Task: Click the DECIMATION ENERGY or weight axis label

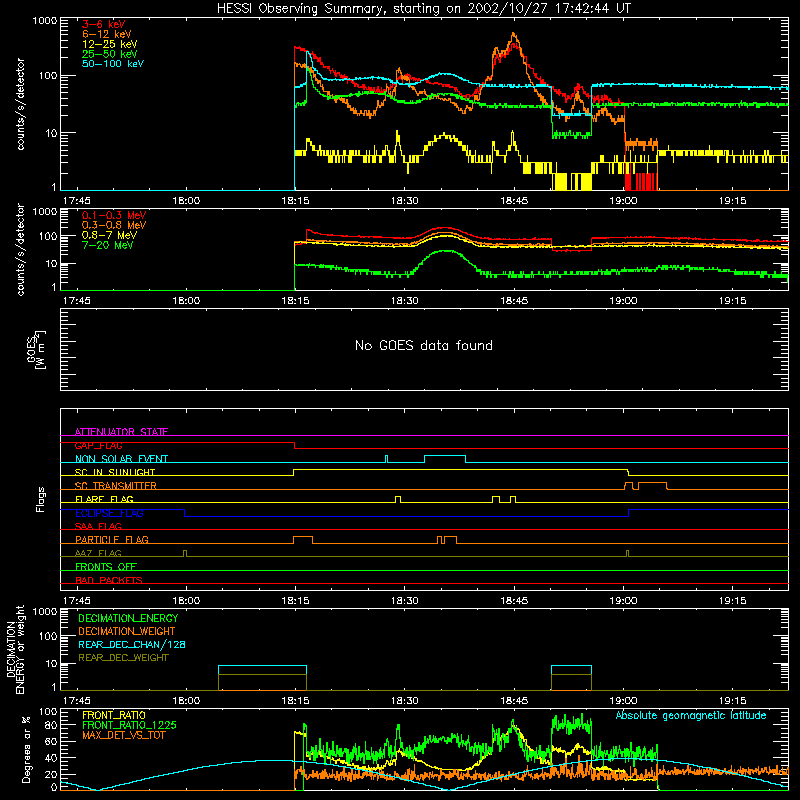Action: click(15, 649)
